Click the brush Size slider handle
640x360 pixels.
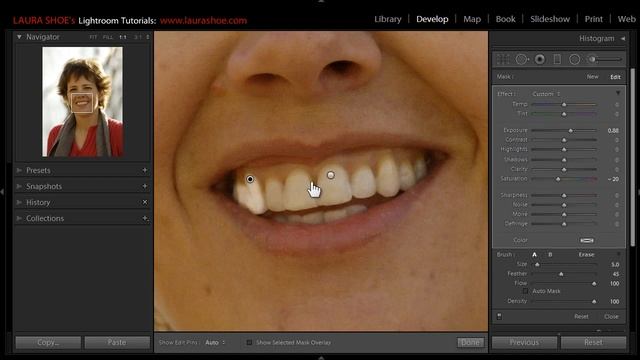537,265
